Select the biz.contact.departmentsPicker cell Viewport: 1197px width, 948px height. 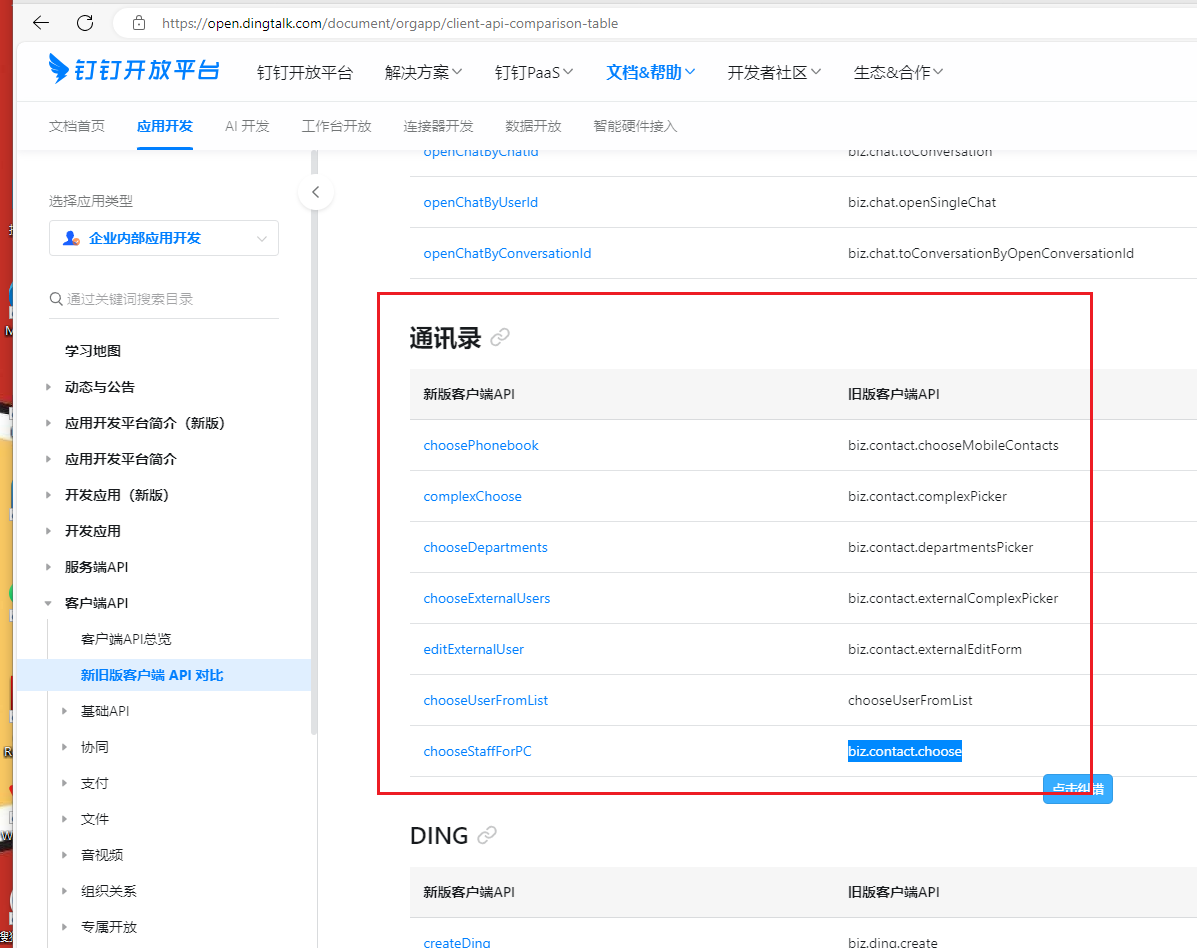940,547
